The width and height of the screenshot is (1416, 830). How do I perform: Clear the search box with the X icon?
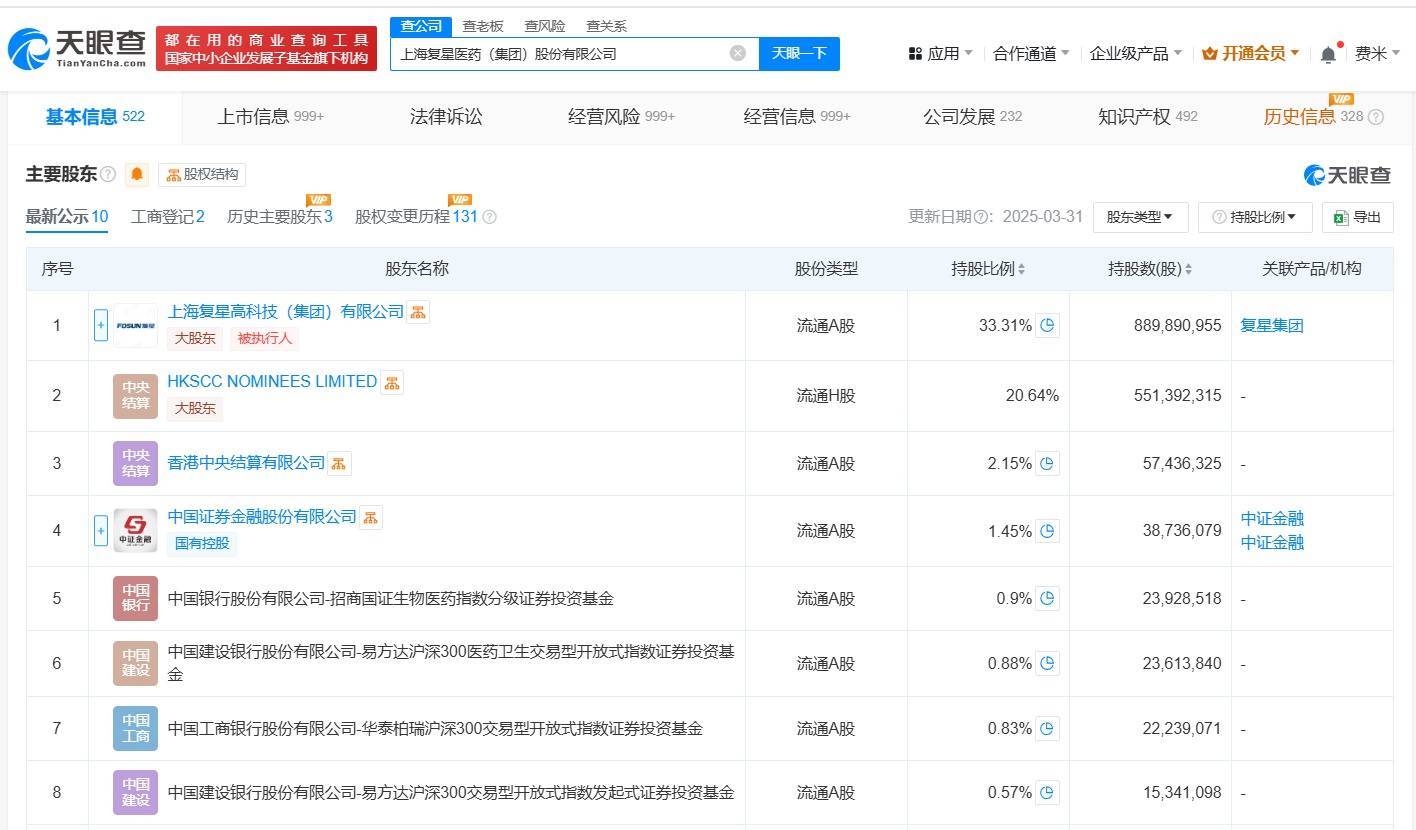(738, 53)
